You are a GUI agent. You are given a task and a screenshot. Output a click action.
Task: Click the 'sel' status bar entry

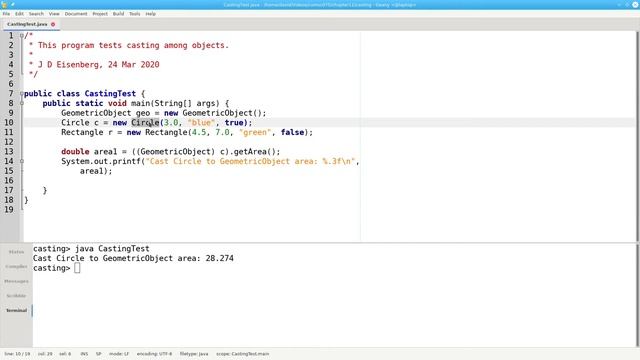point(65,354)
